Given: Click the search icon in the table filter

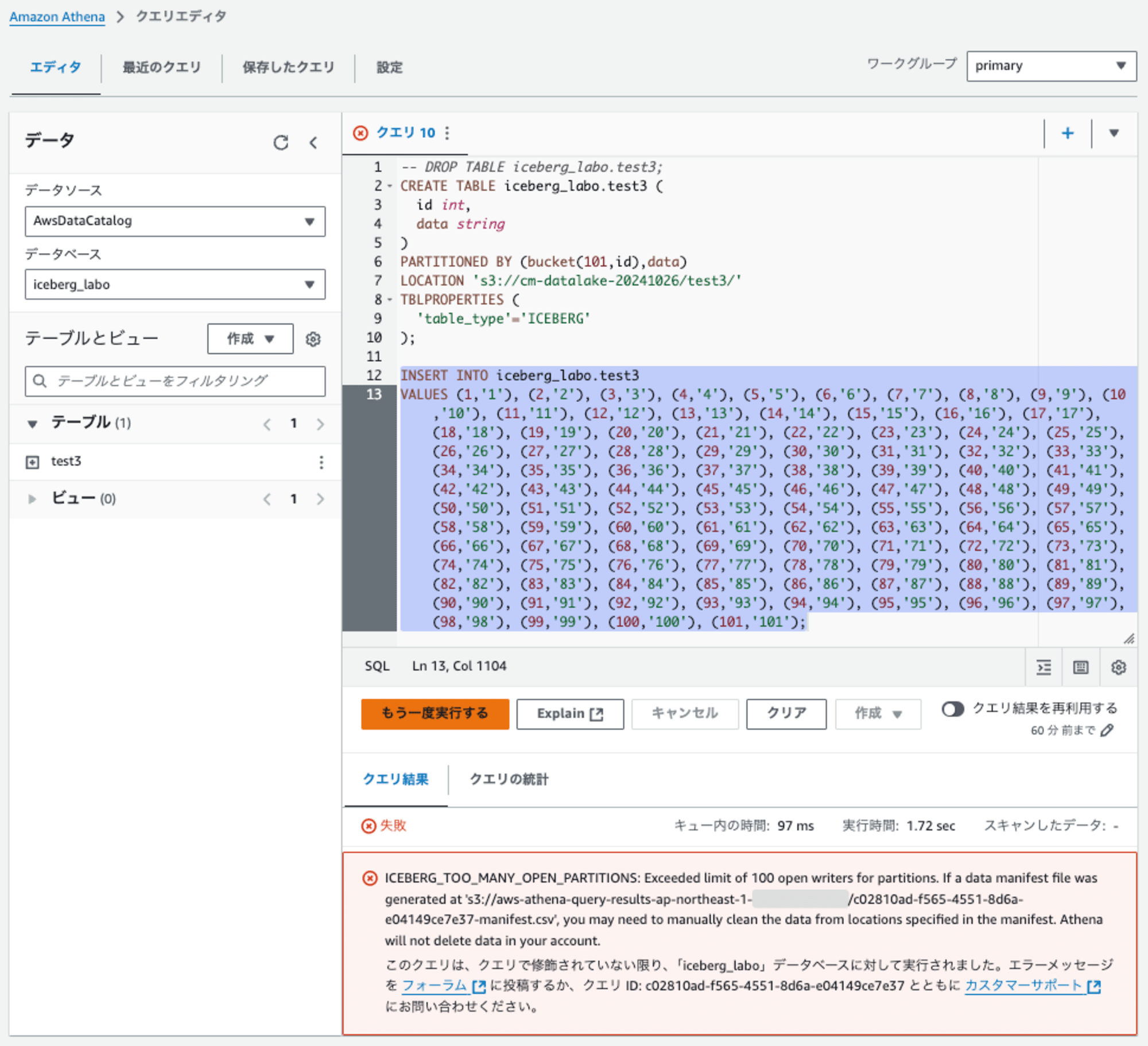Looking at the screenshot, I should 40,381.
